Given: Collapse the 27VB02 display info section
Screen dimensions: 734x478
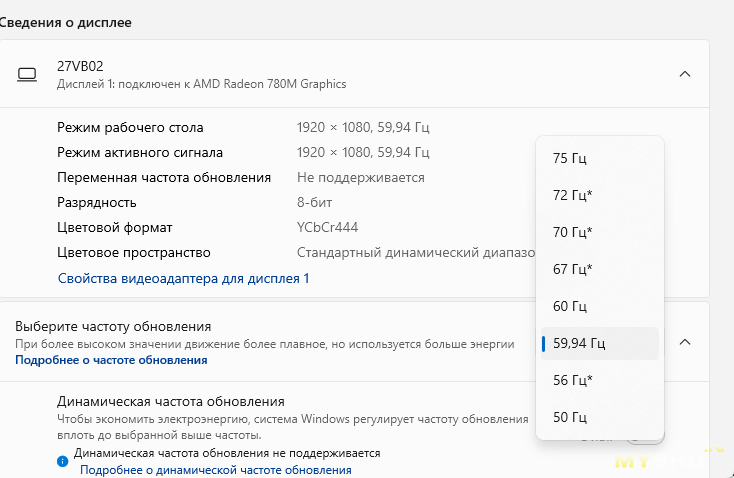Looking at the screenshot, I should click(x=685, y=74).
